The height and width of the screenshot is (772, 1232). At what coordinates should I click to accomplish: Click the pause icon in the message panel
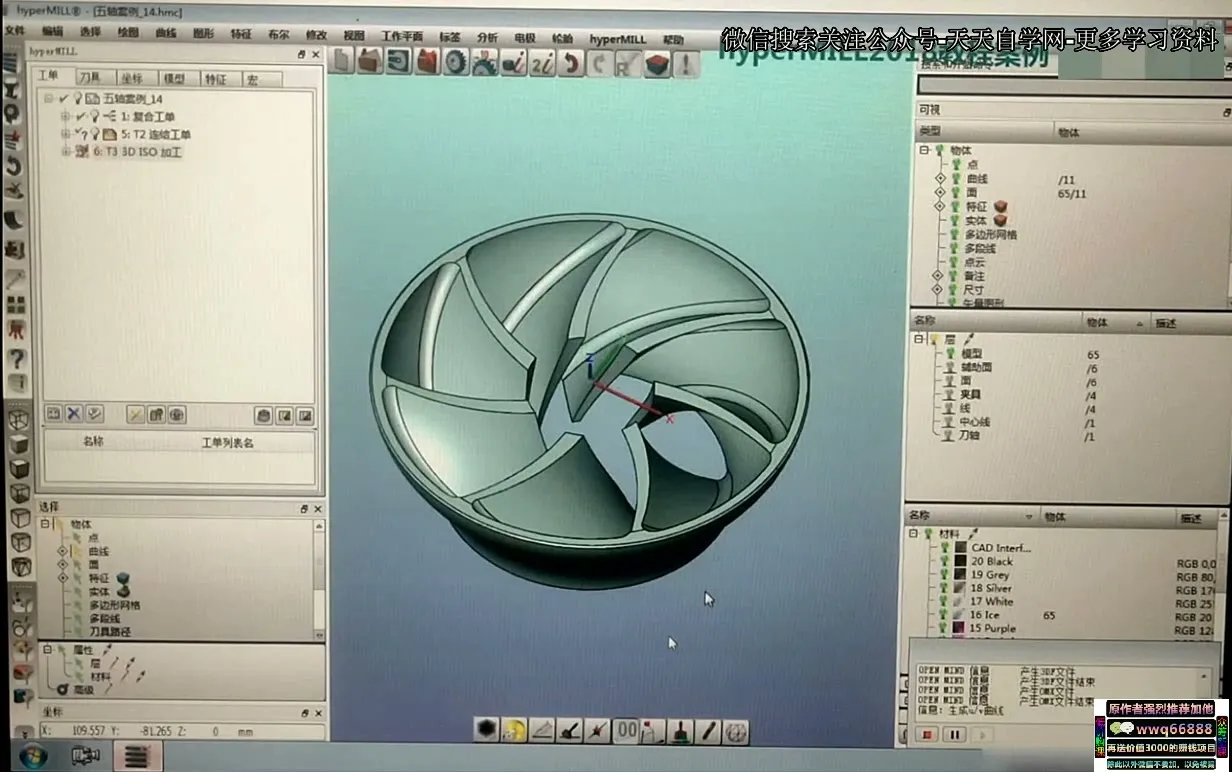pyautogui.click(x=954, y=734)
